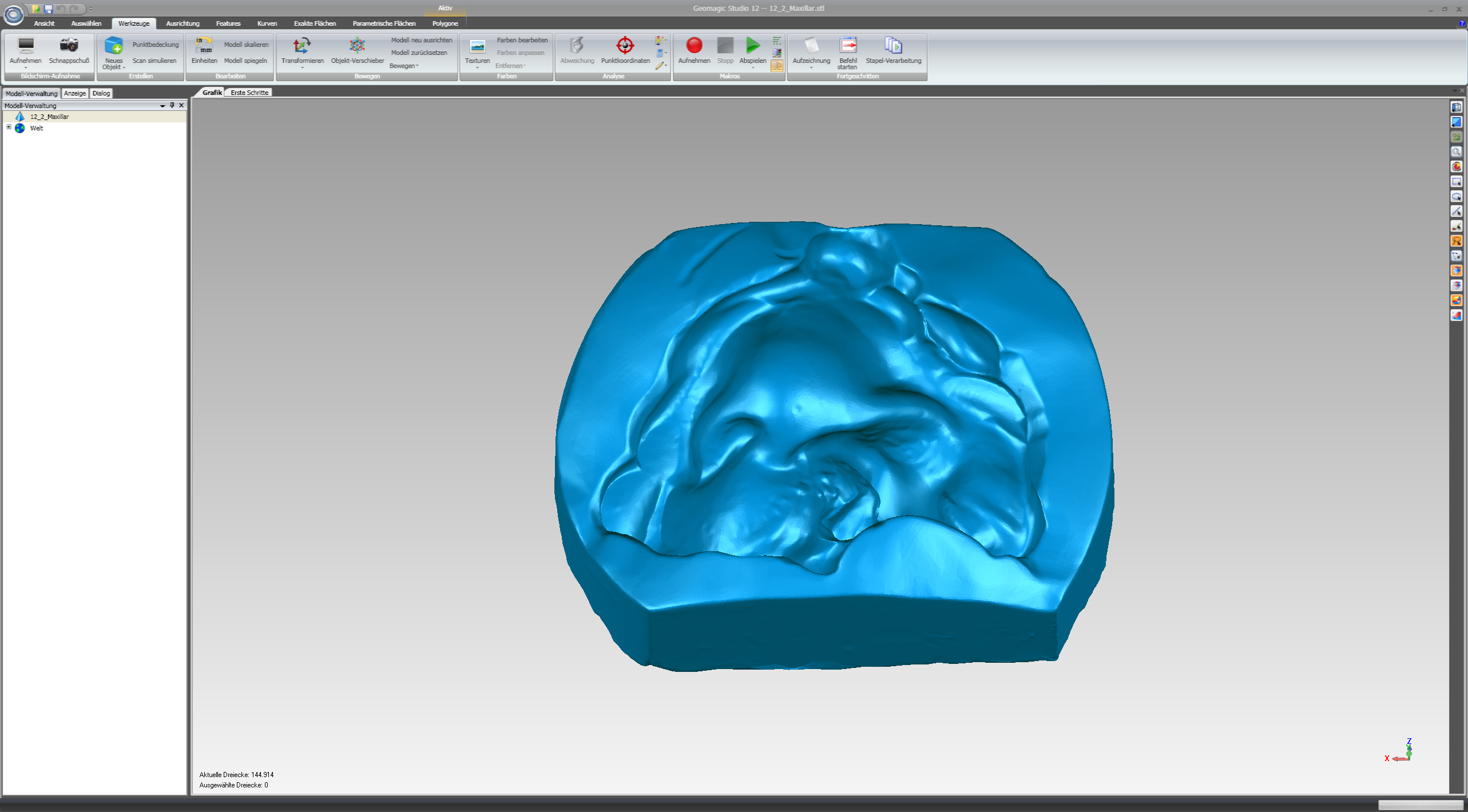Select the custom polygon region tool in right toolbar
The width and height of the screenshot is (1468, 812).
tap(1457, 256)
